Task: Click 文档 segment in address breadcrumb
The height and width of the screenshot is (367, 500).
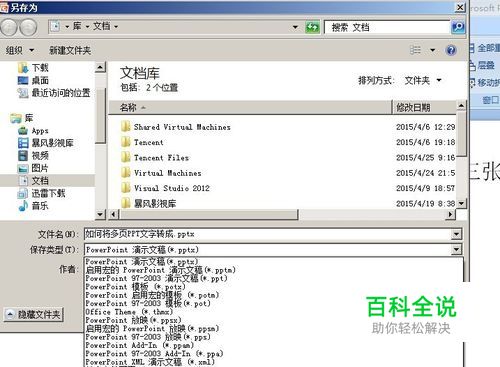Action: coord(102,26)
